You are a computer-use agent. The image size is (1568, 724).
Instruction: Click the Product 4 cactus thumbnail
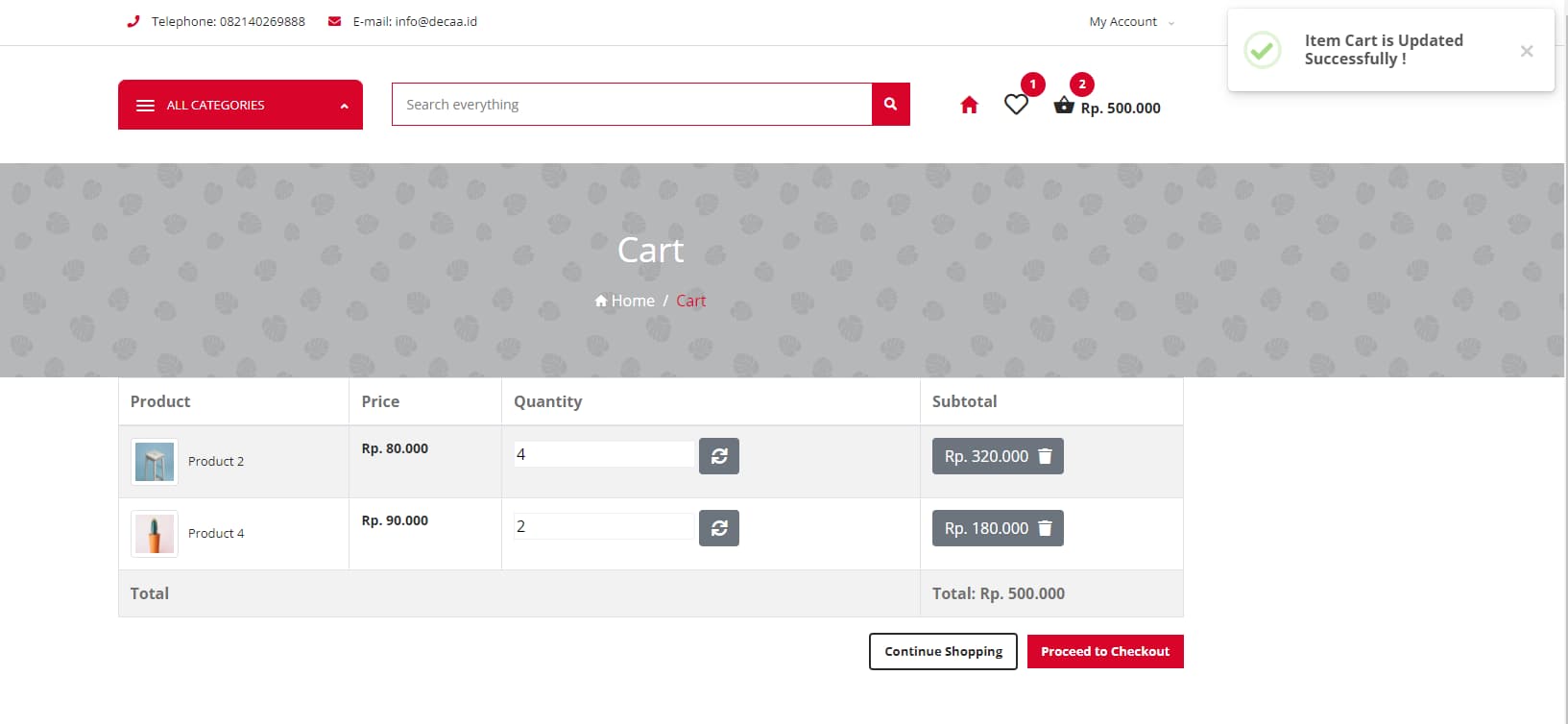[155, 534]
